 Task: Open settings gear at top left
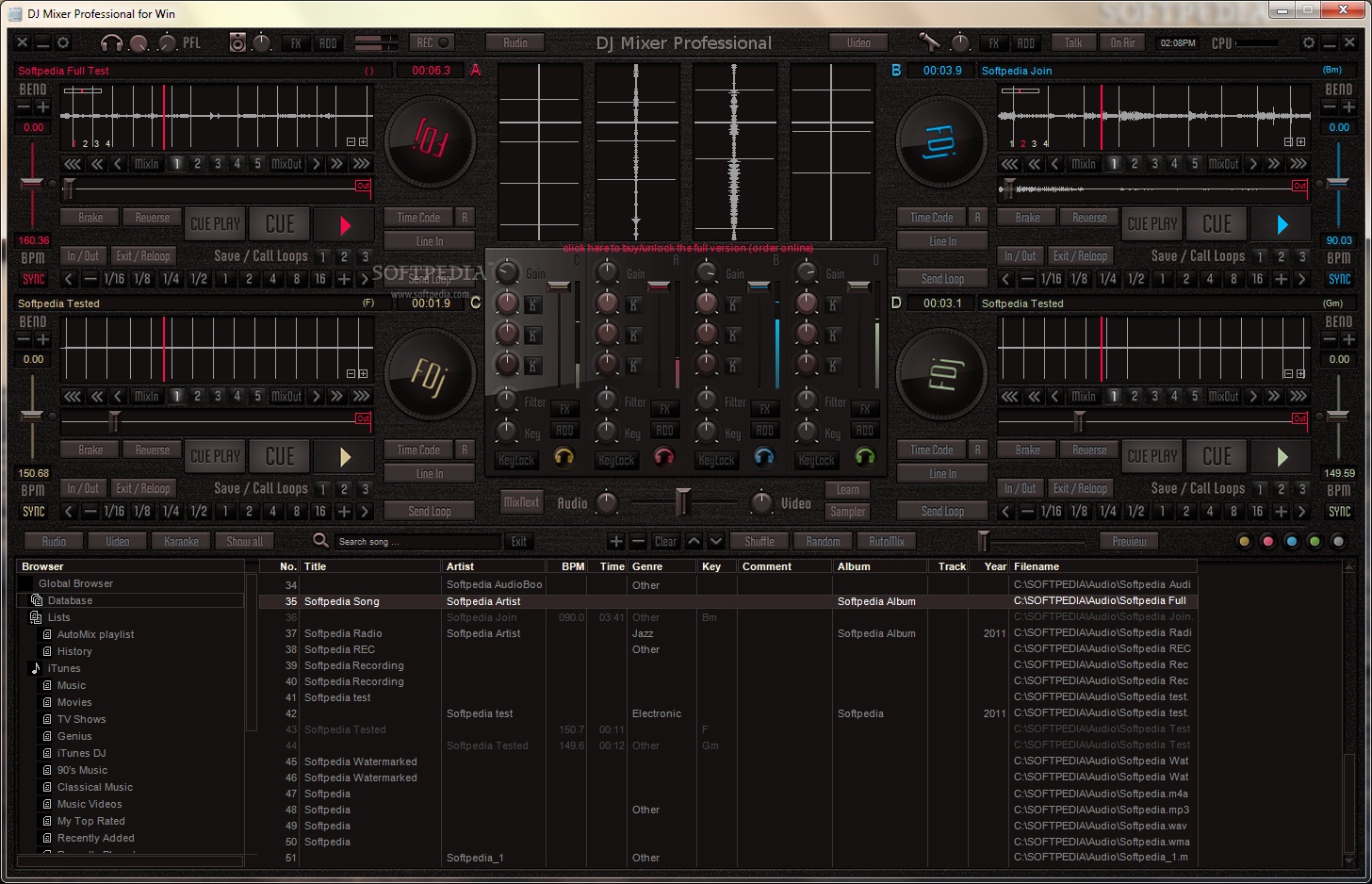tap(63, 42)
